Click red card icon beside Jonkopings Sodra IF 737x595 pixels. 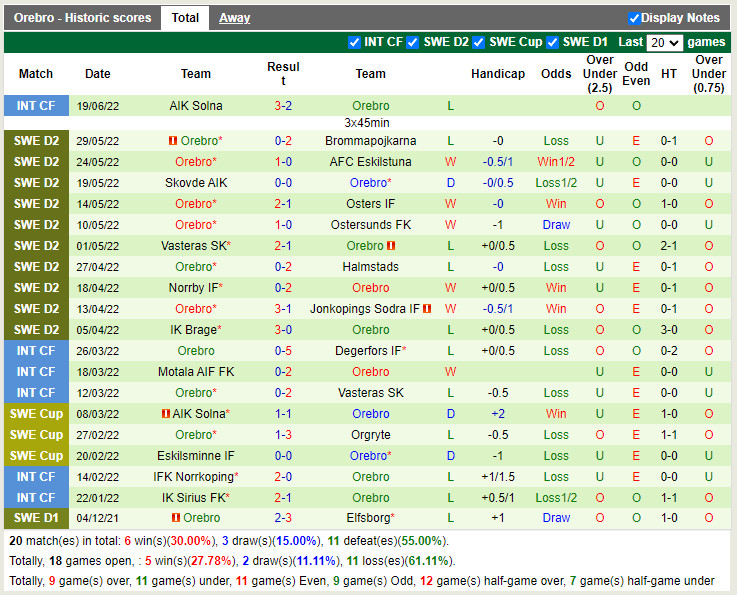[x=427, y=309]
